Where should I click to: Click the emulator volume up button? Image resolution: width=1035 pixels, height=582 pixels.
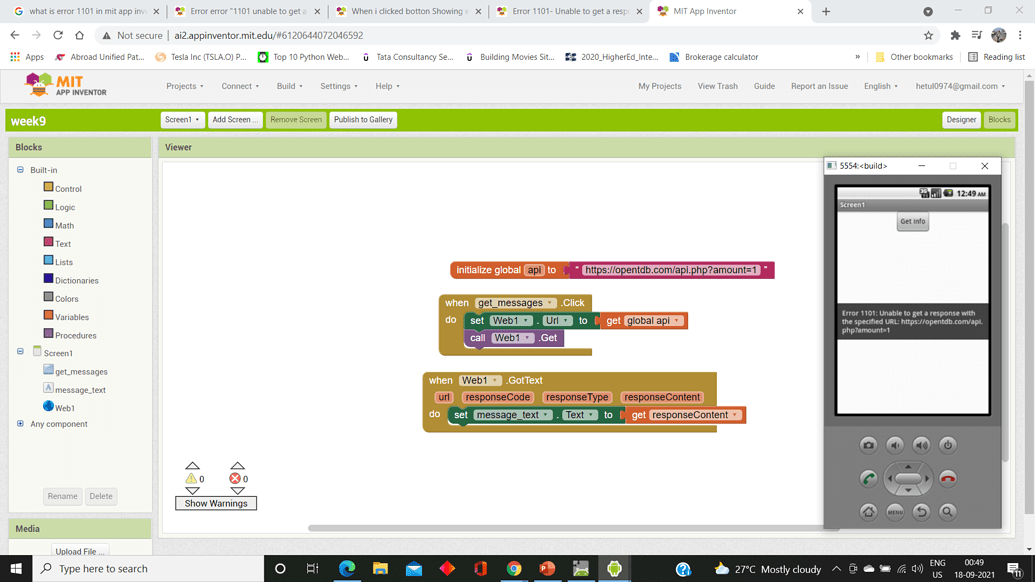(921, 445)
